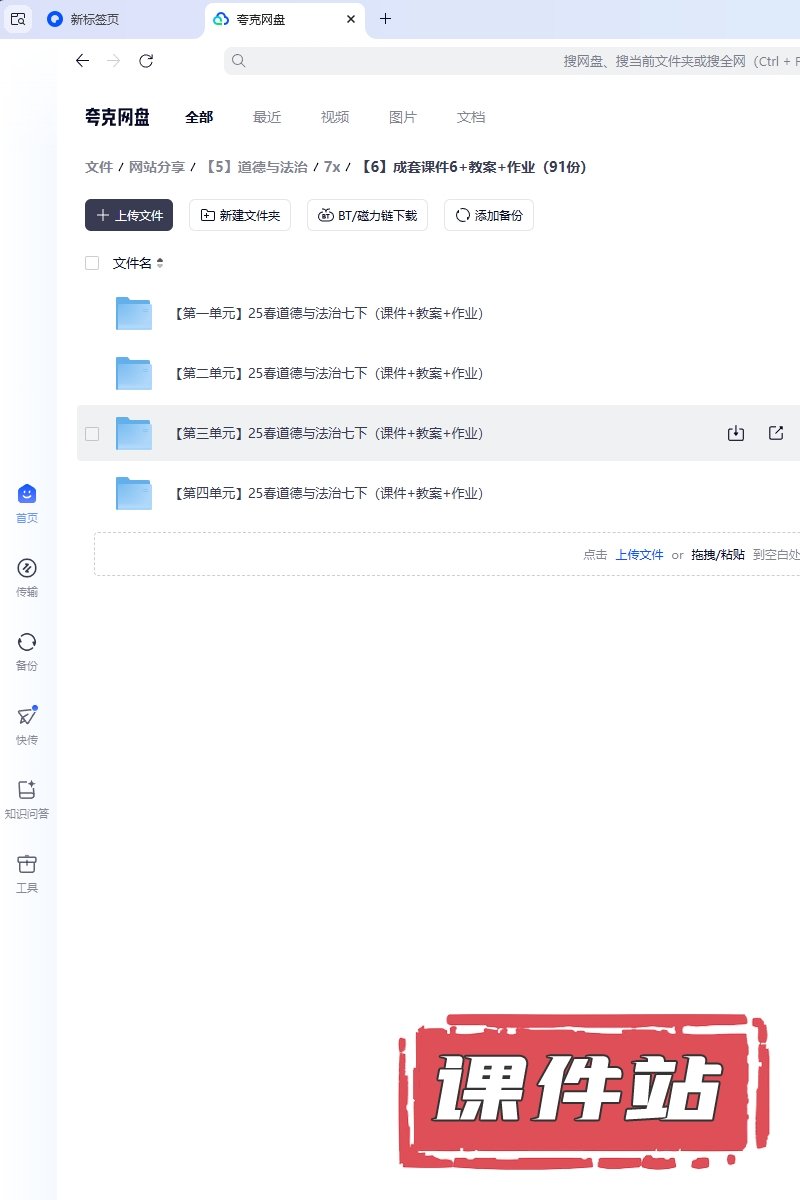This screenshot has height=1200, width=800.
Task: Click download icon on 第三单元 folder row
Action: [x=736, y=433]
